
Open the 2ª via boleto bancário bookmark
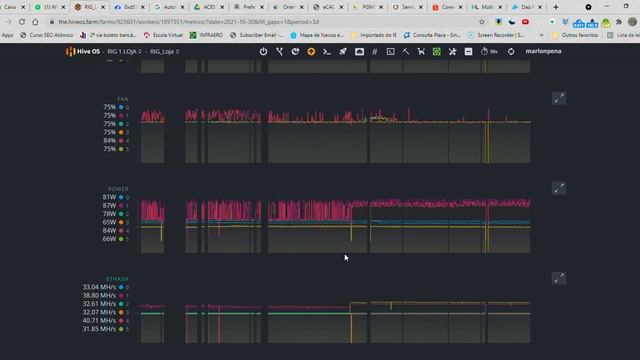pyautogui.click(x=108, y=35)
